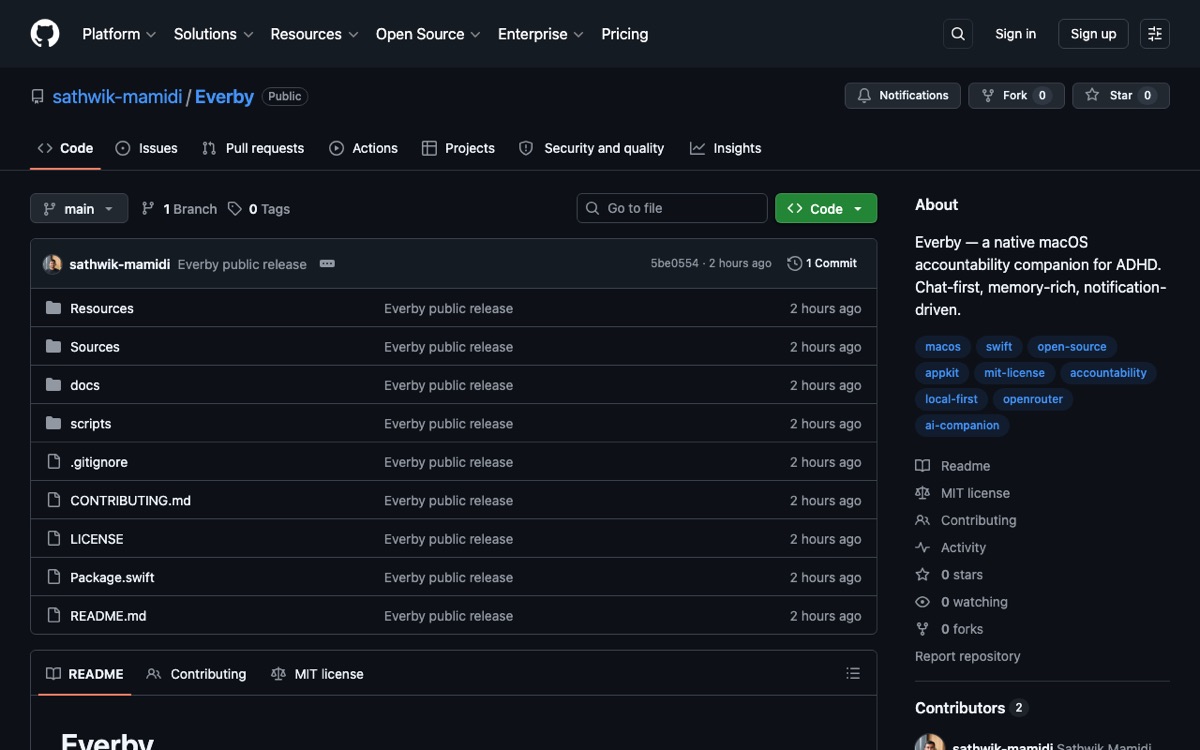Click the docs folder icon

[x=54, y=385]
